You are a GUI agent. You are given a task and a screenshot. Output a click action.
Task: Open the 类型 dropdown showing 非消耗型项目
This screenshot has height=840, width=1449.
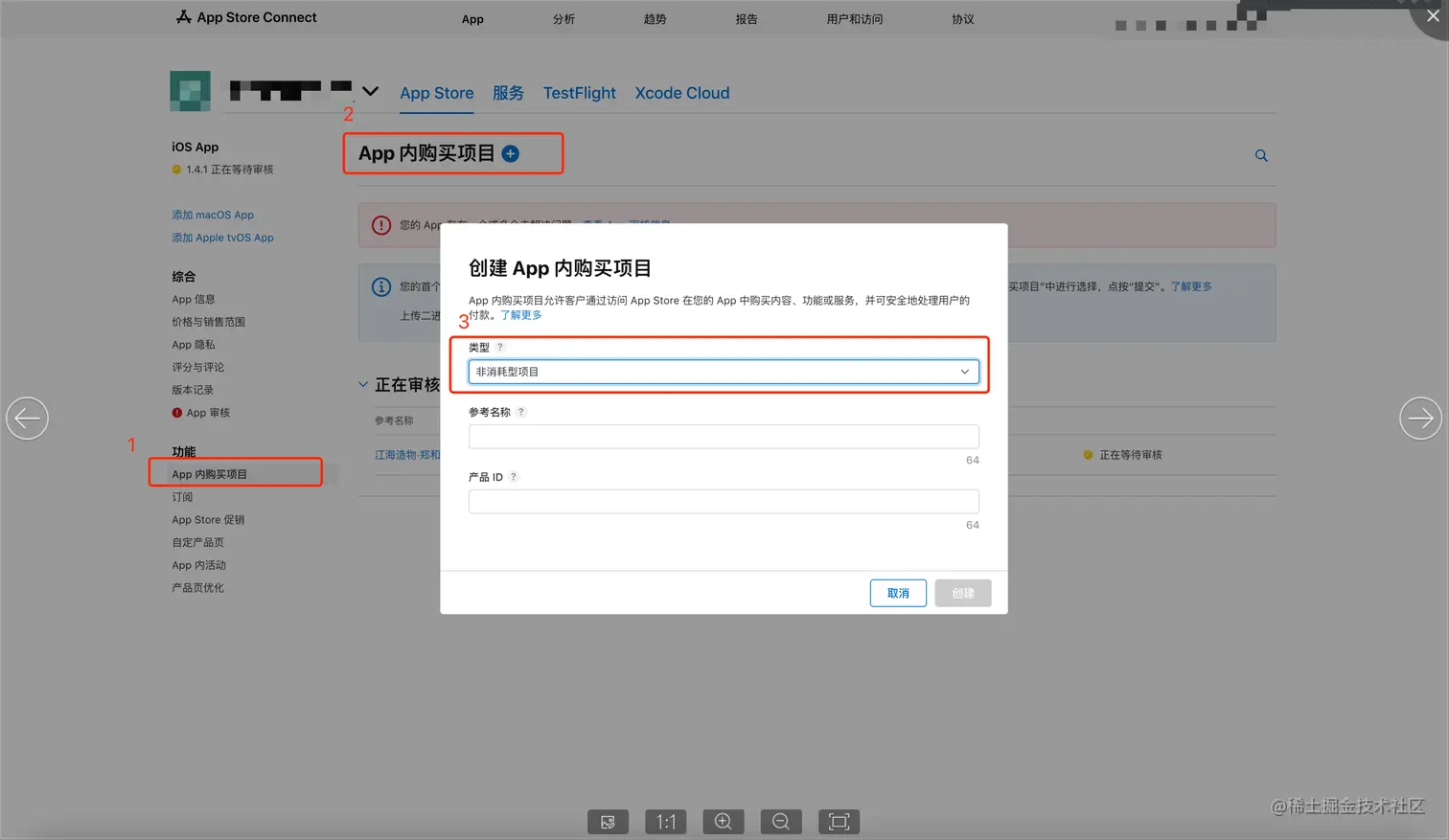pos(724,372)
